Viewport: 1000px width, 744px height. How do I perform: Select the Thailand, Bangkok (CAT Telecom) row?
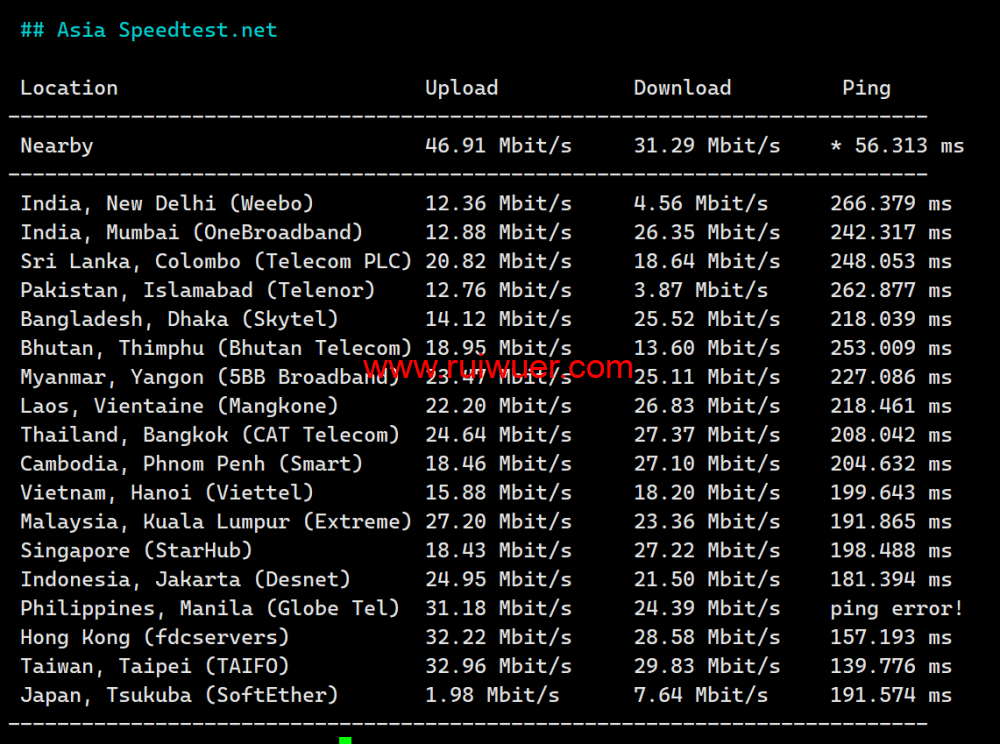click(x=210, y=435)
